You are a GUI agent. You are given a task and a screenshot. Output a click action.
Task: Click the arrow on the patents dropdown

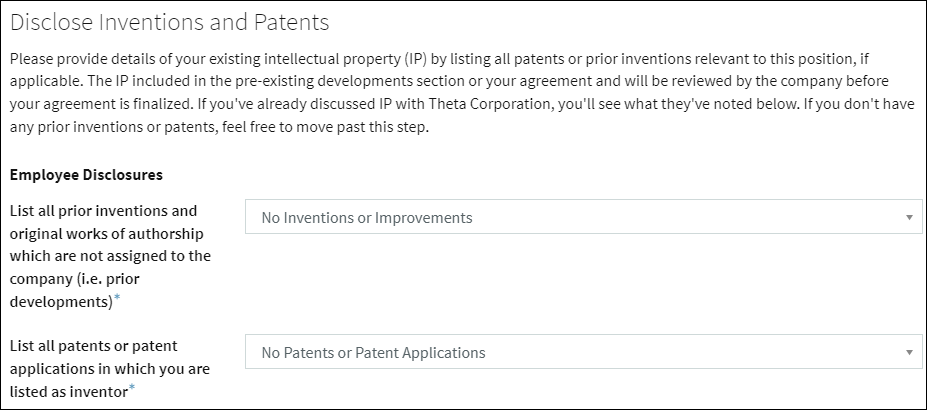908,352
